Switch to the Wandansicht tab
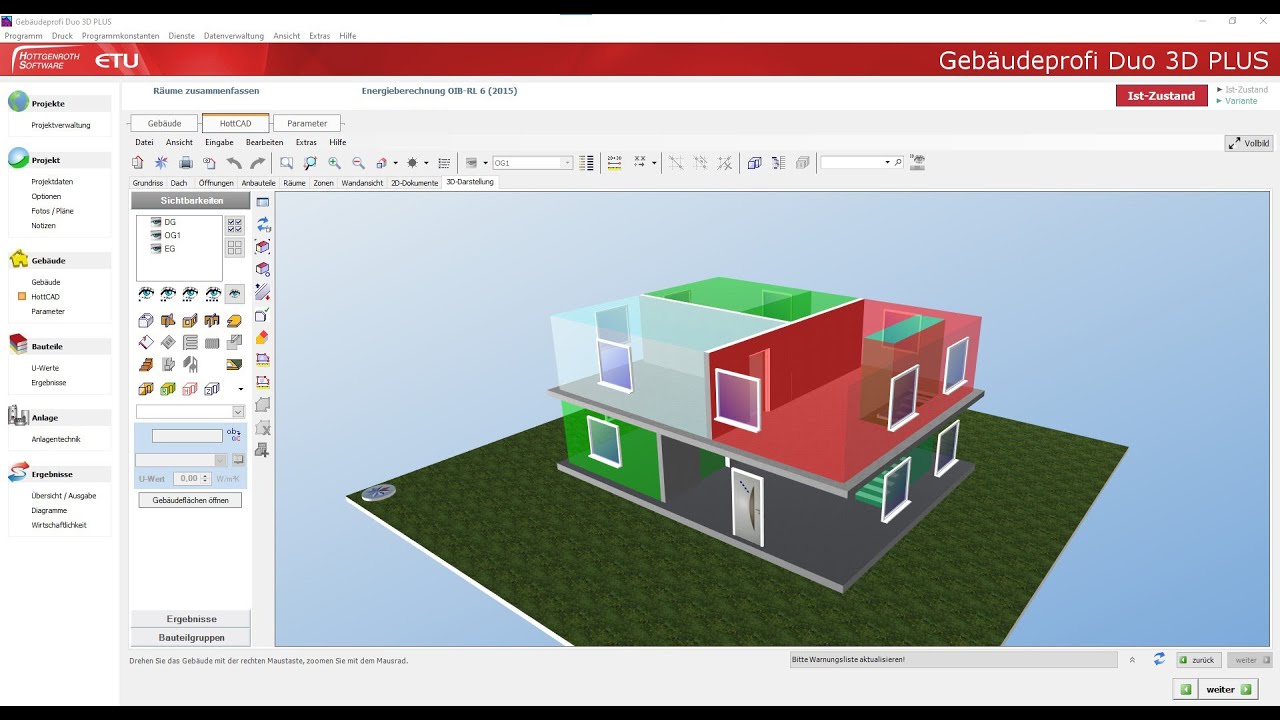The width and height of the screenshot is (1280, 720). pos(362,183)
